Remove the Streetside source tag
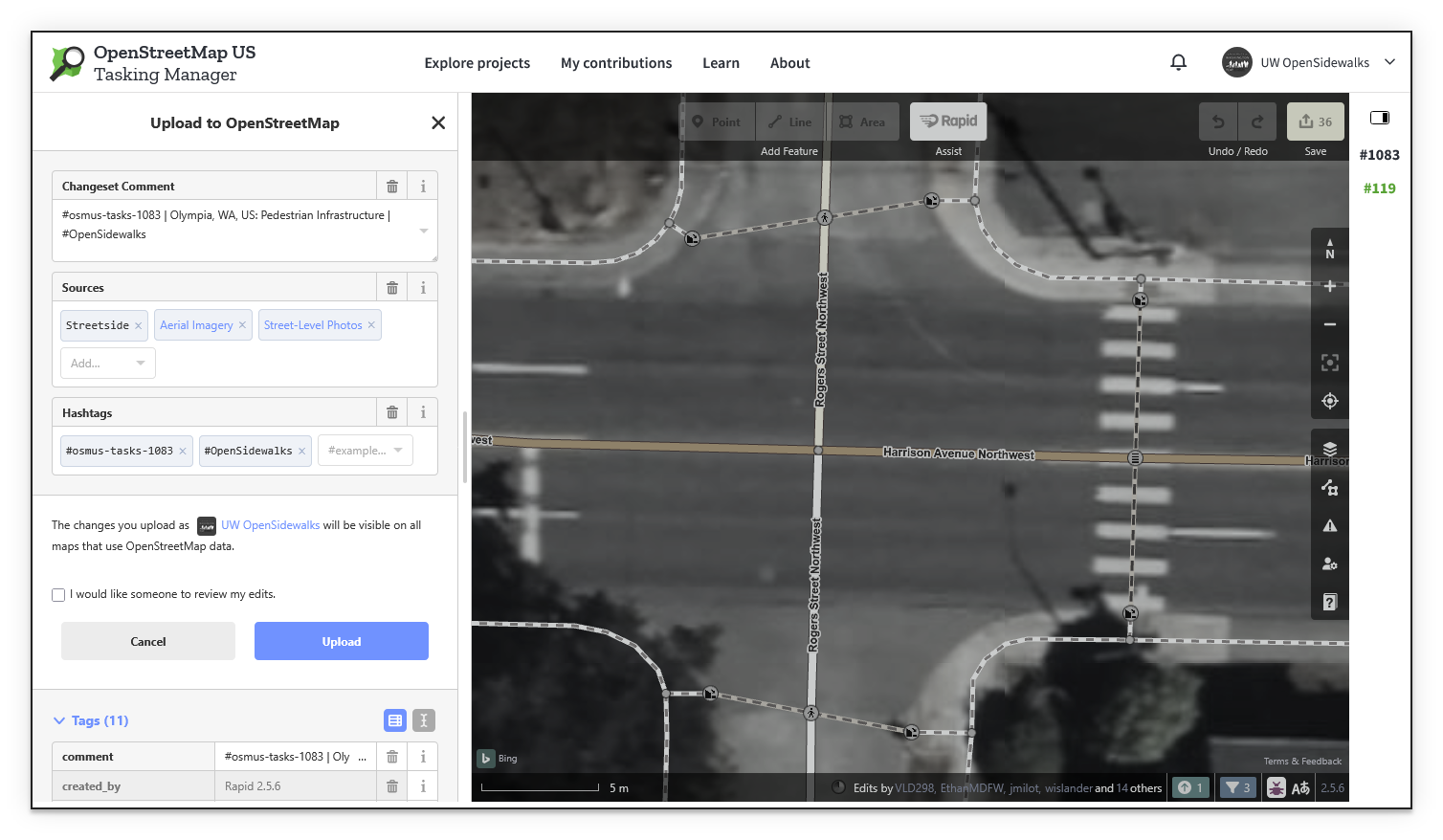The height and width of the screenshot is (840, 1443). tap(139, 324)
